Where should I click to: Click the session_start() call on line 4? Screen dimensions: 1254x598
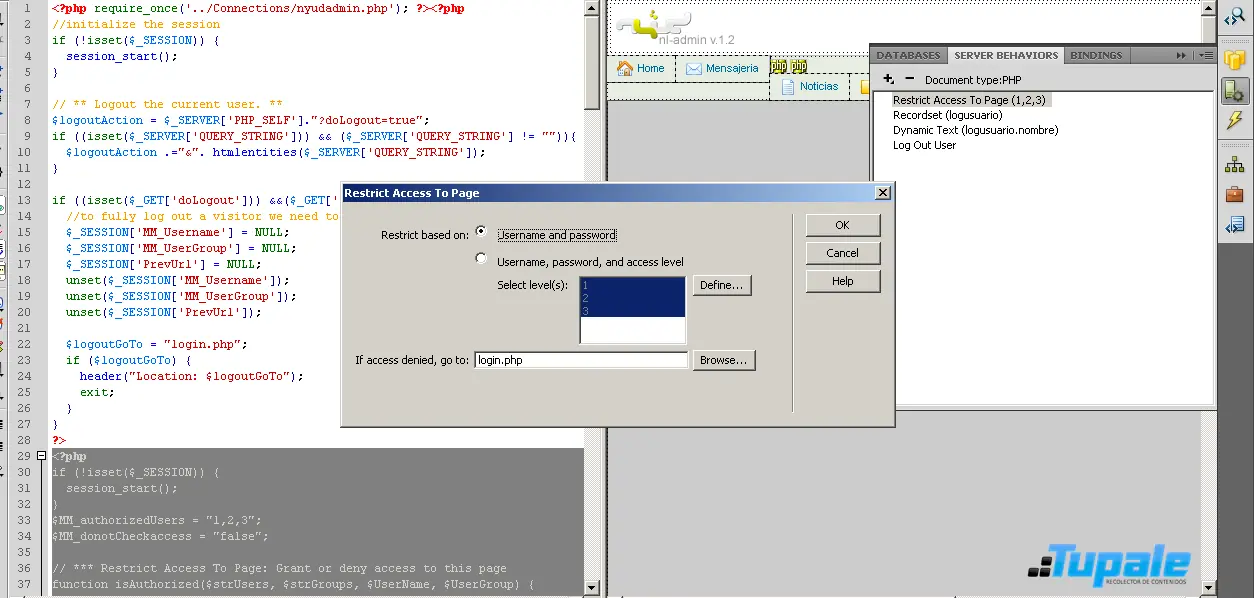121,56
